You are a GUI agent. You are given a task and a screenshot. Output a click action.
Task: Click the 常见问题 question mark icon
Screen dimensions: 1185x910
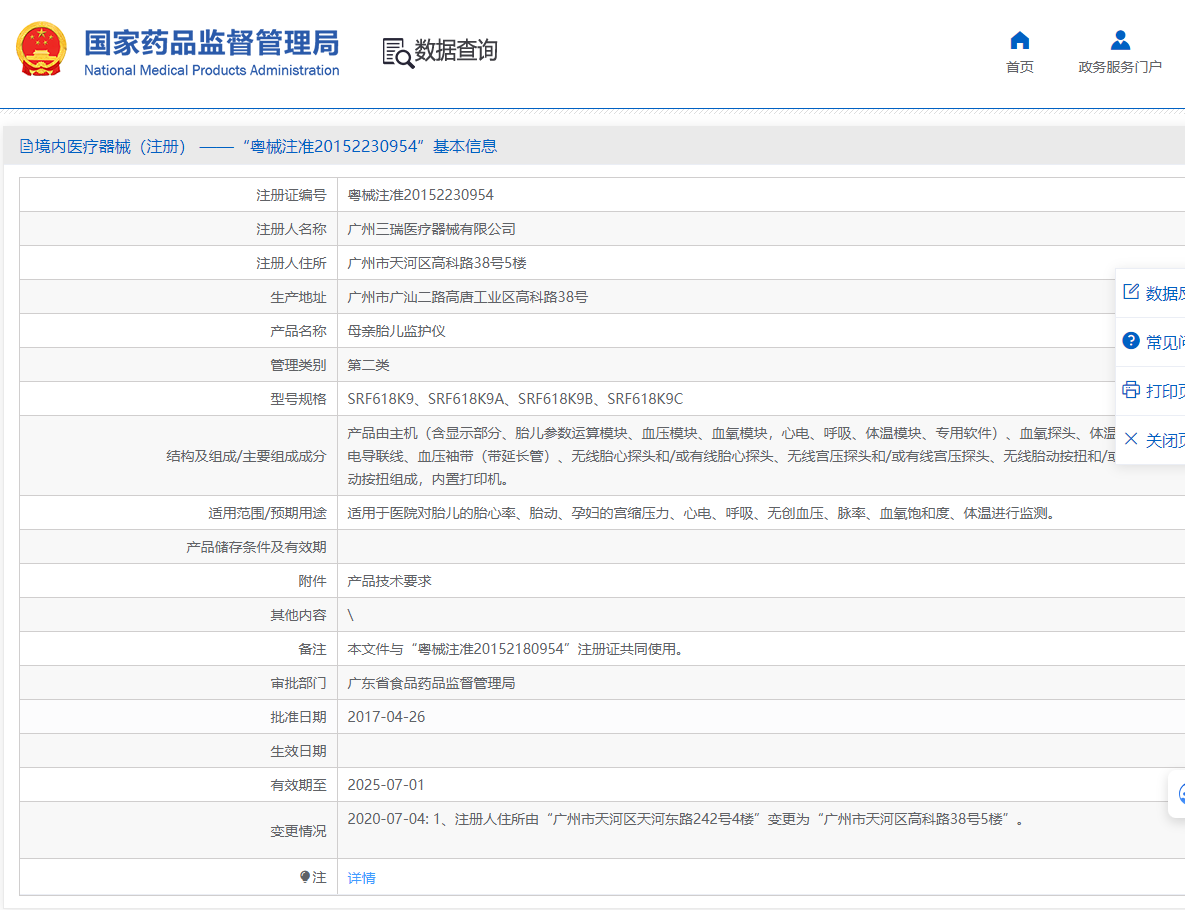(x=1131, y=341)
